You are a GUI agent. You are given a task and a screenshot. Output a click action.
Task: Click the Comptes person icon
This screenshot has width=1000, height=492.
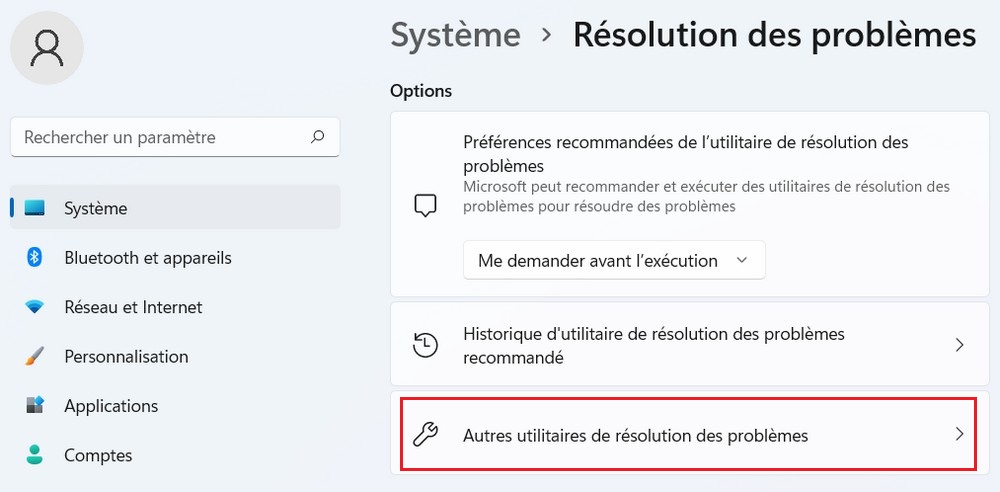(x=35, y=455)
